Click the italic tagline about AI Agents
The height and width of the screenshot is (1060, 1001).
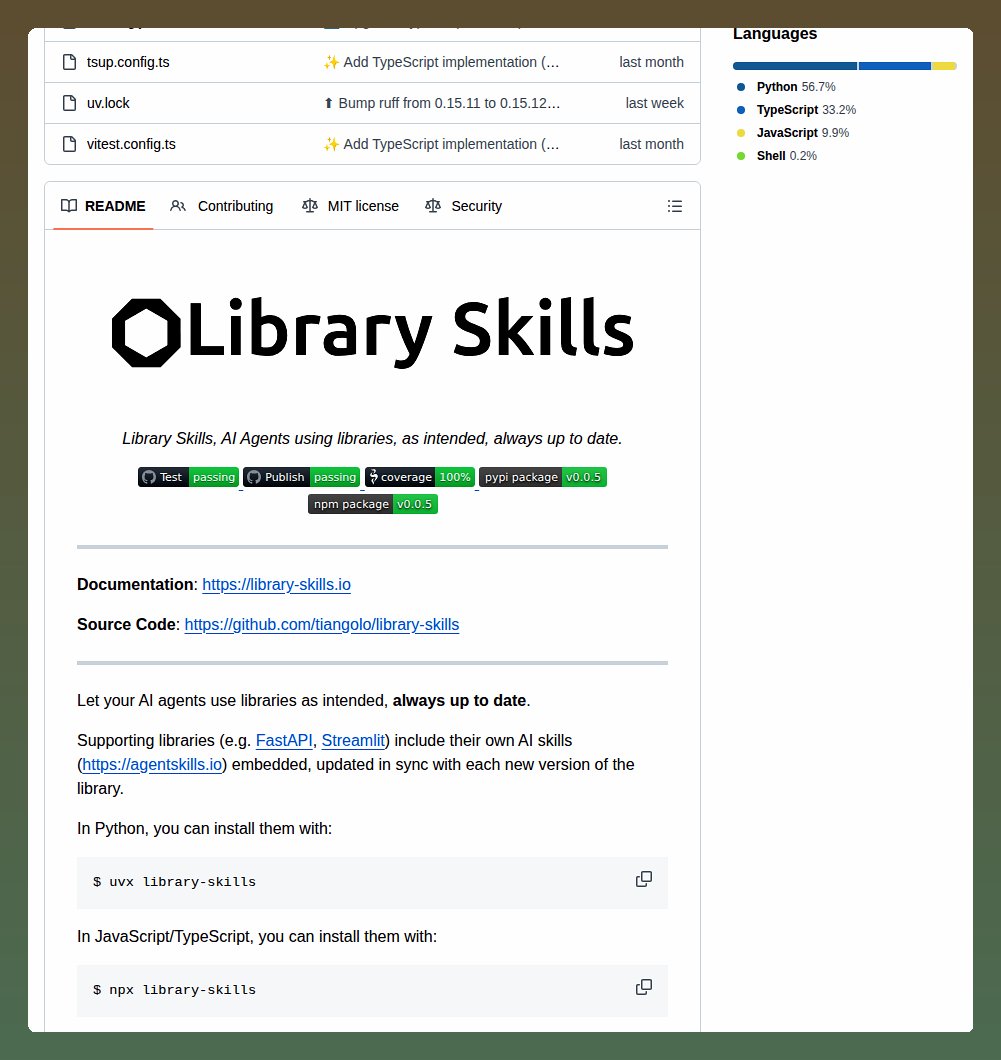click(372, 439)
